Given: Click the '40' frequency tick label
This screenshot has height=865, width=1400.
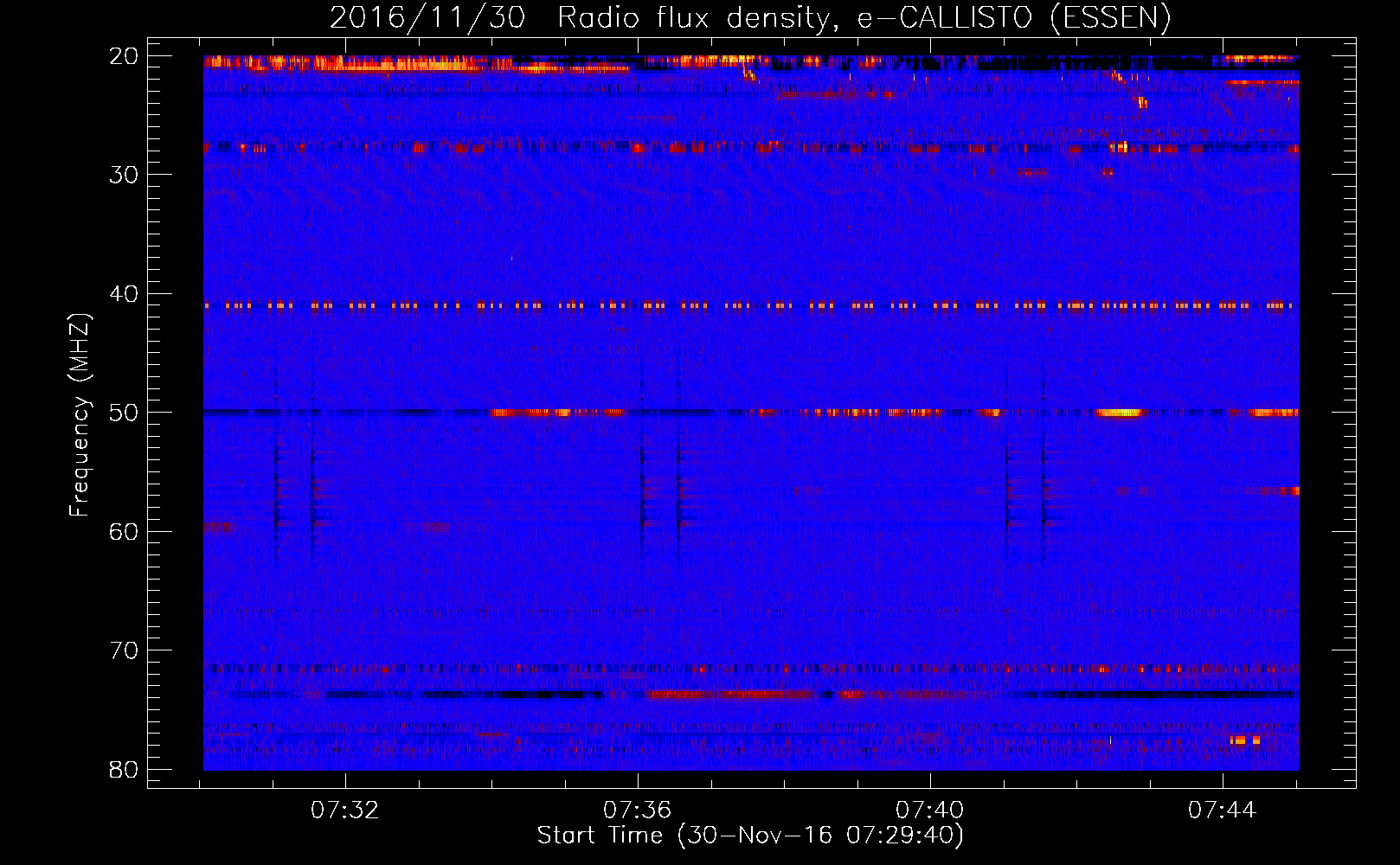Looking at the screenshot, I should click(124, 294).
